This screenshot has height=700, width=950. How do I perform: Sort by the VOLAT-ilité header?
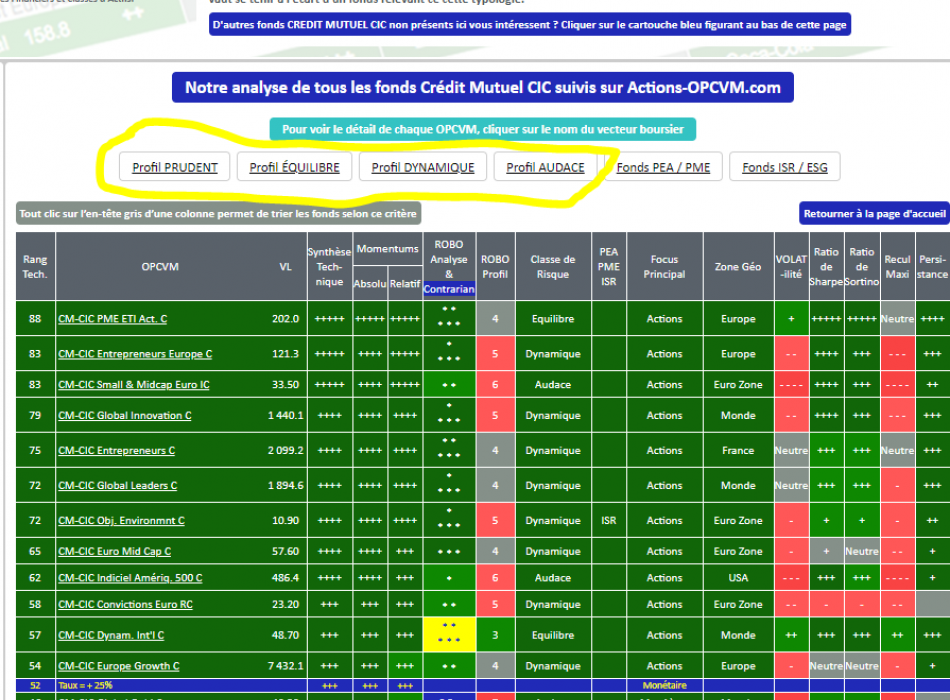coord(791,267)
